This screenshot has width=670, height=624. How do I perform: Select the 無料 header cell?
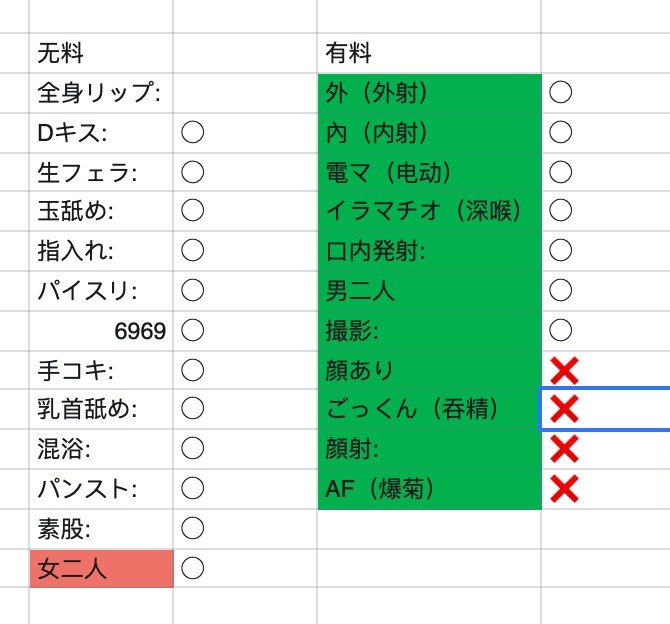click(100, 53)
